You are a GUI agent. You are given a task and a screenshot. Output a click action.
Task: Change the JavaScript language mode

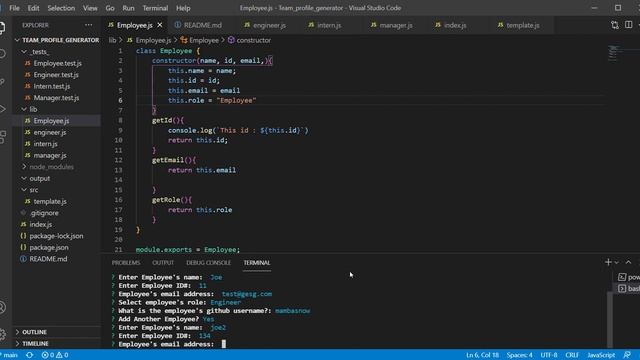[601, 355]
